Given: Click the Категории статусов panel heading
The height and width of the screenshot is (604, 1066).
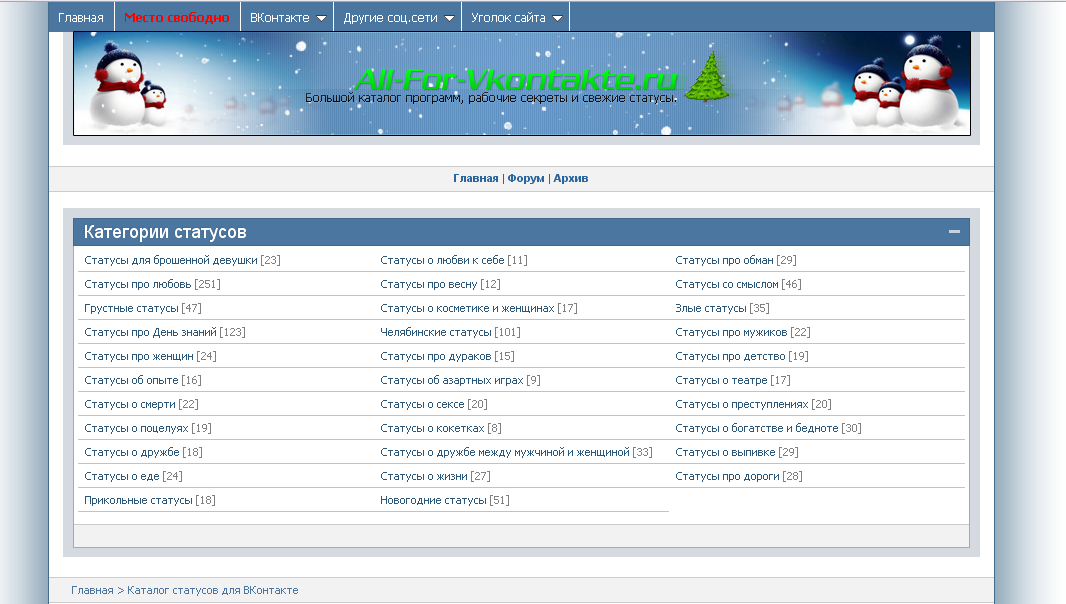Looking at the screenshot, I should pos(165,232).
